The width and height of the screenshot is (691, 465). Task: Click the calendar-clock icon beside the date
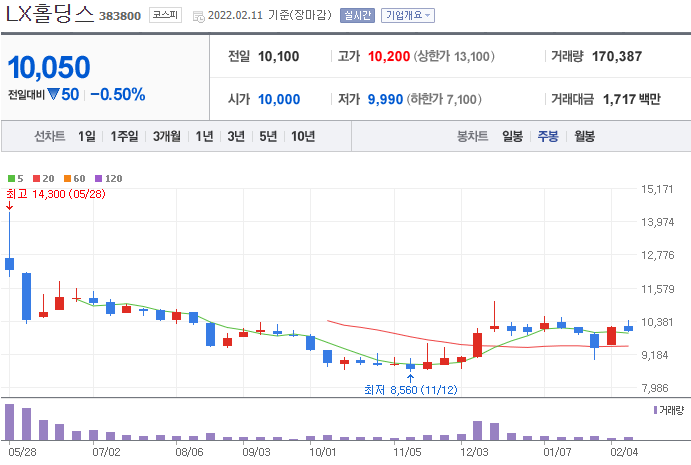click(199, 17)
